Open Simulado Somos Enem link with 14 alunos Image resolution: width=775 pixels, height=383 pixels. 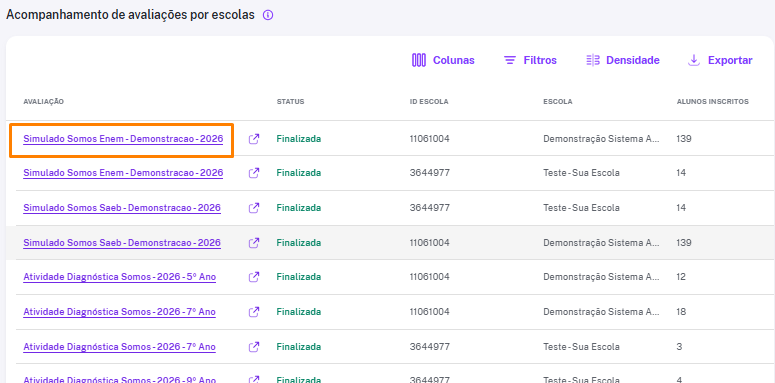point(123,173)
